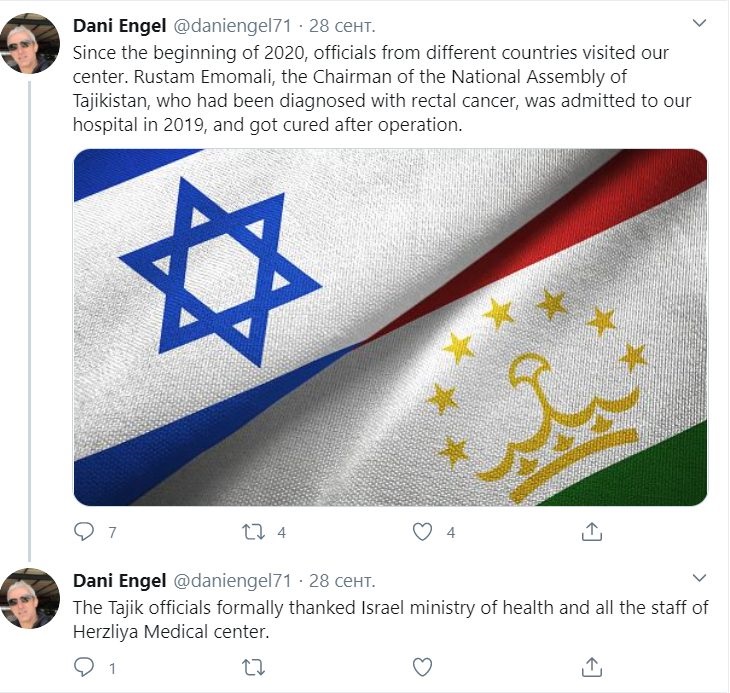
Task: Click @daniengel71 handle on first tweet
Action: coord(233,24)
